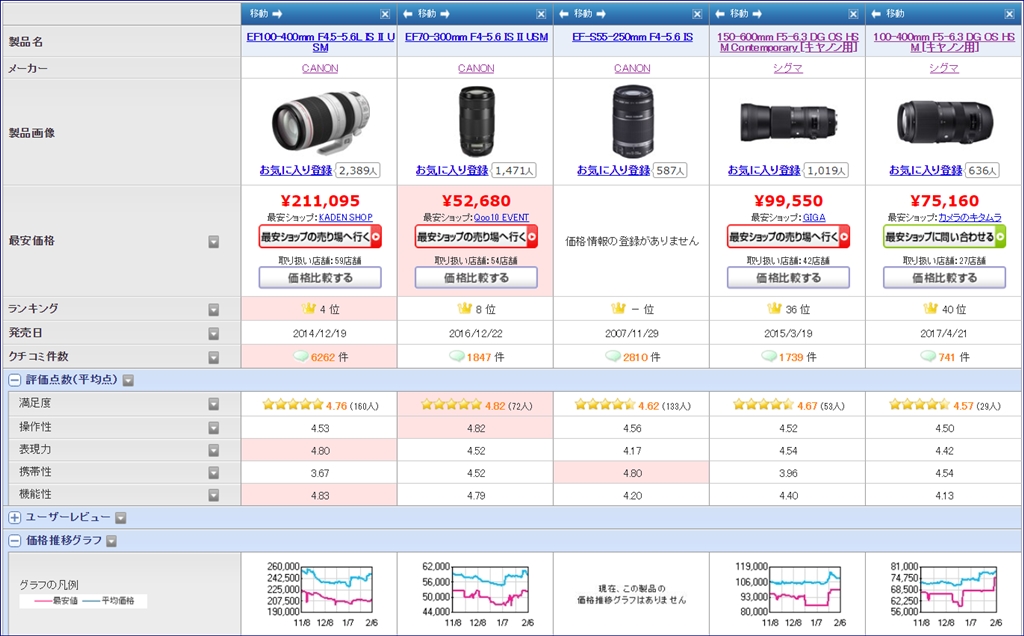Open EF100-400mm F4.5-5.6L IS II USM product link
Viewport: 1024px width, 636px height.
(320, 42)
